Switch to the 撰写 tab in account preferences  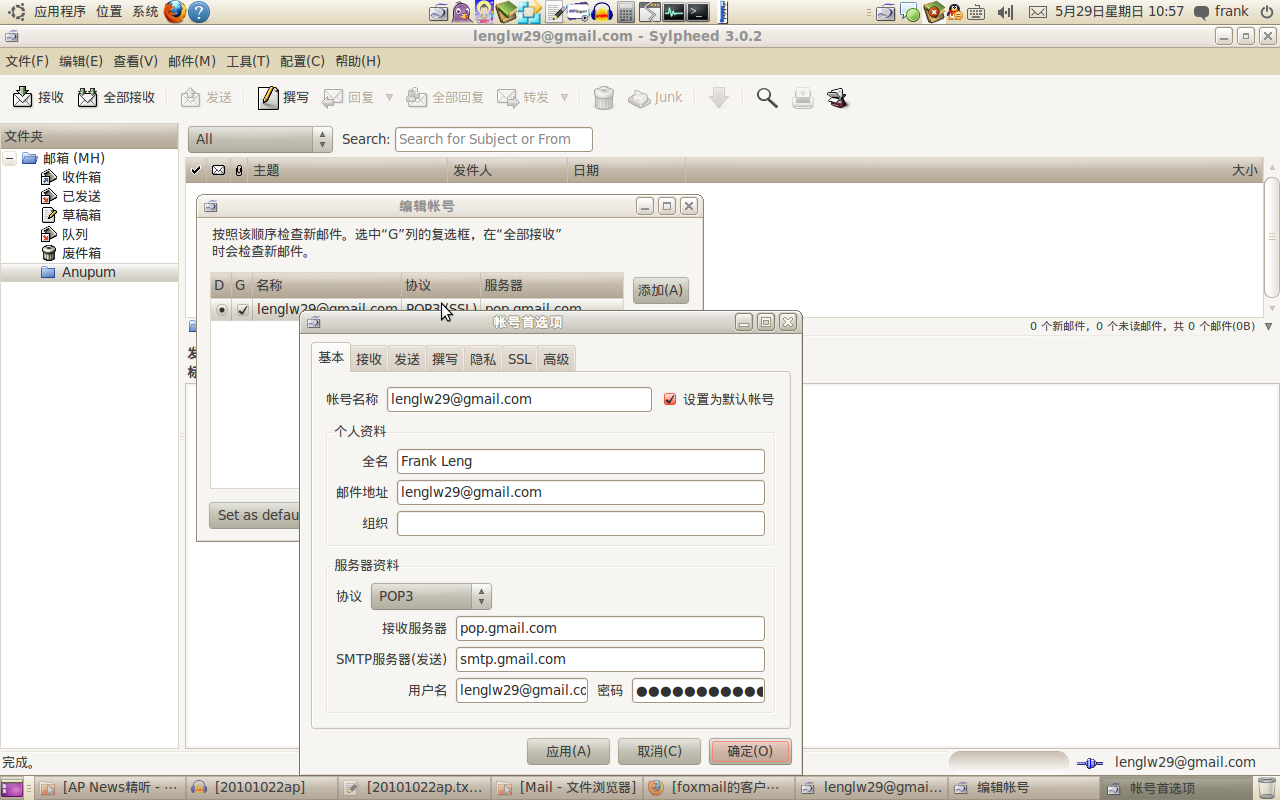(x=445, y=359)
